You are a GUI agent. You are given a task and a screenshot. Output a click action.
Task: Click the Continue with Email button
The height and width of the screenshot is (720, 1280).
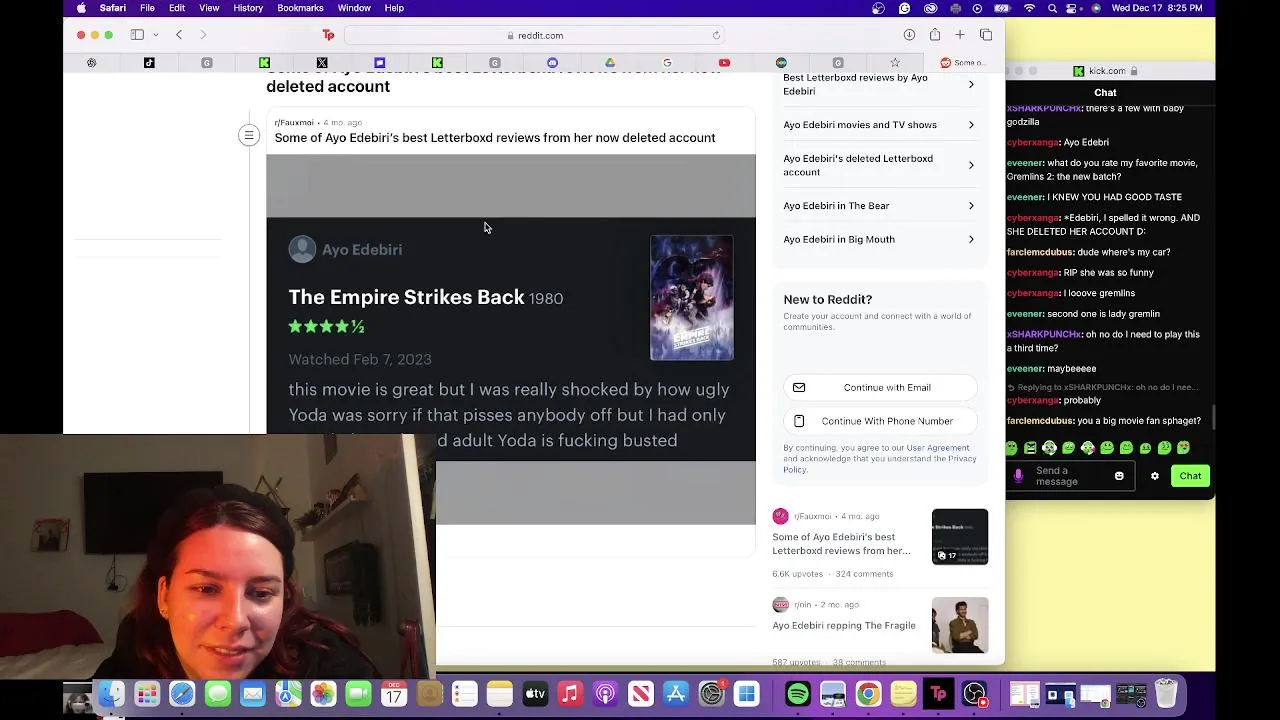(x=880, y=388)
